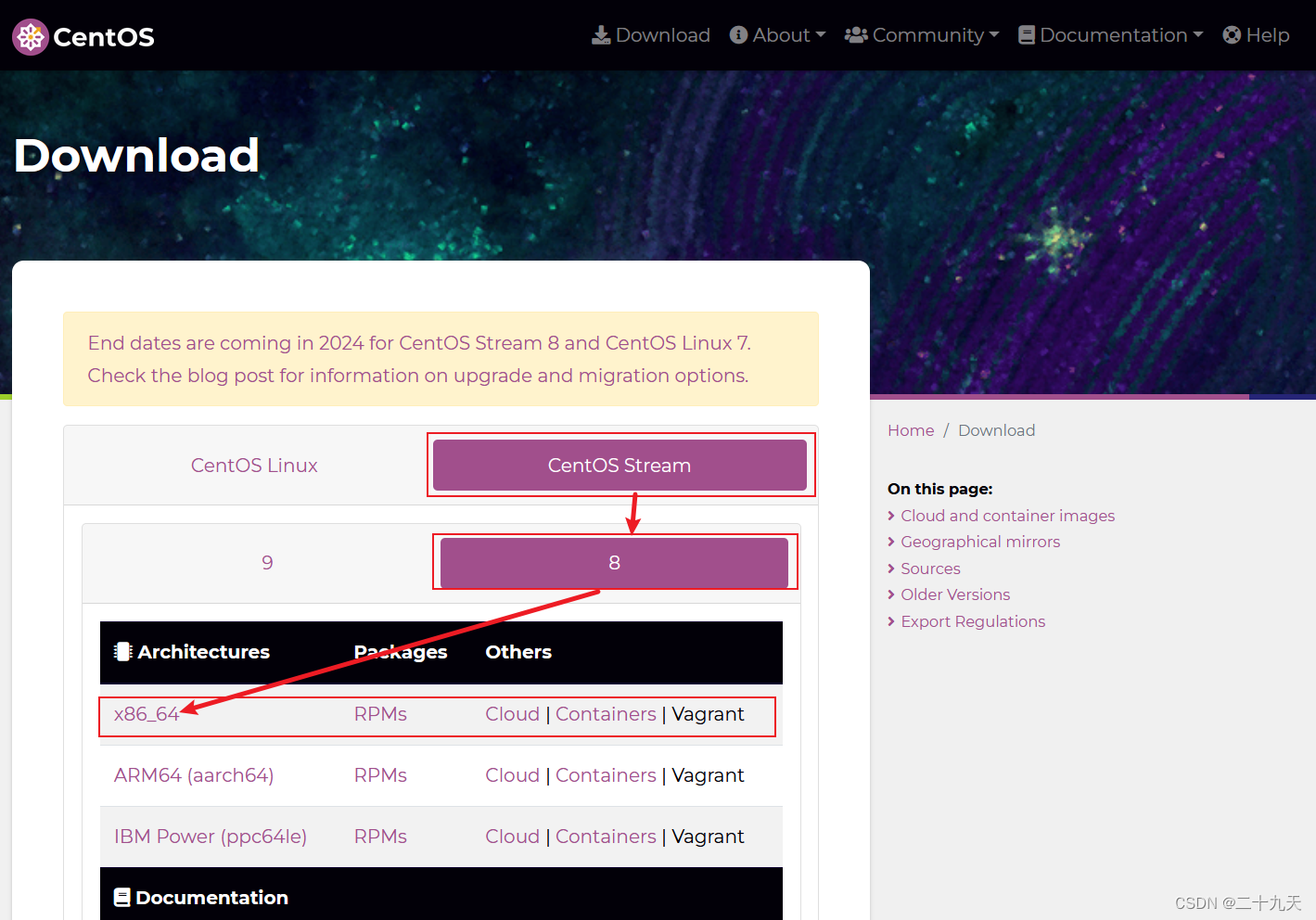This screenshot has height=920, width=1316.
Task: Click the large Download page heading
Action: coord(136,155)
